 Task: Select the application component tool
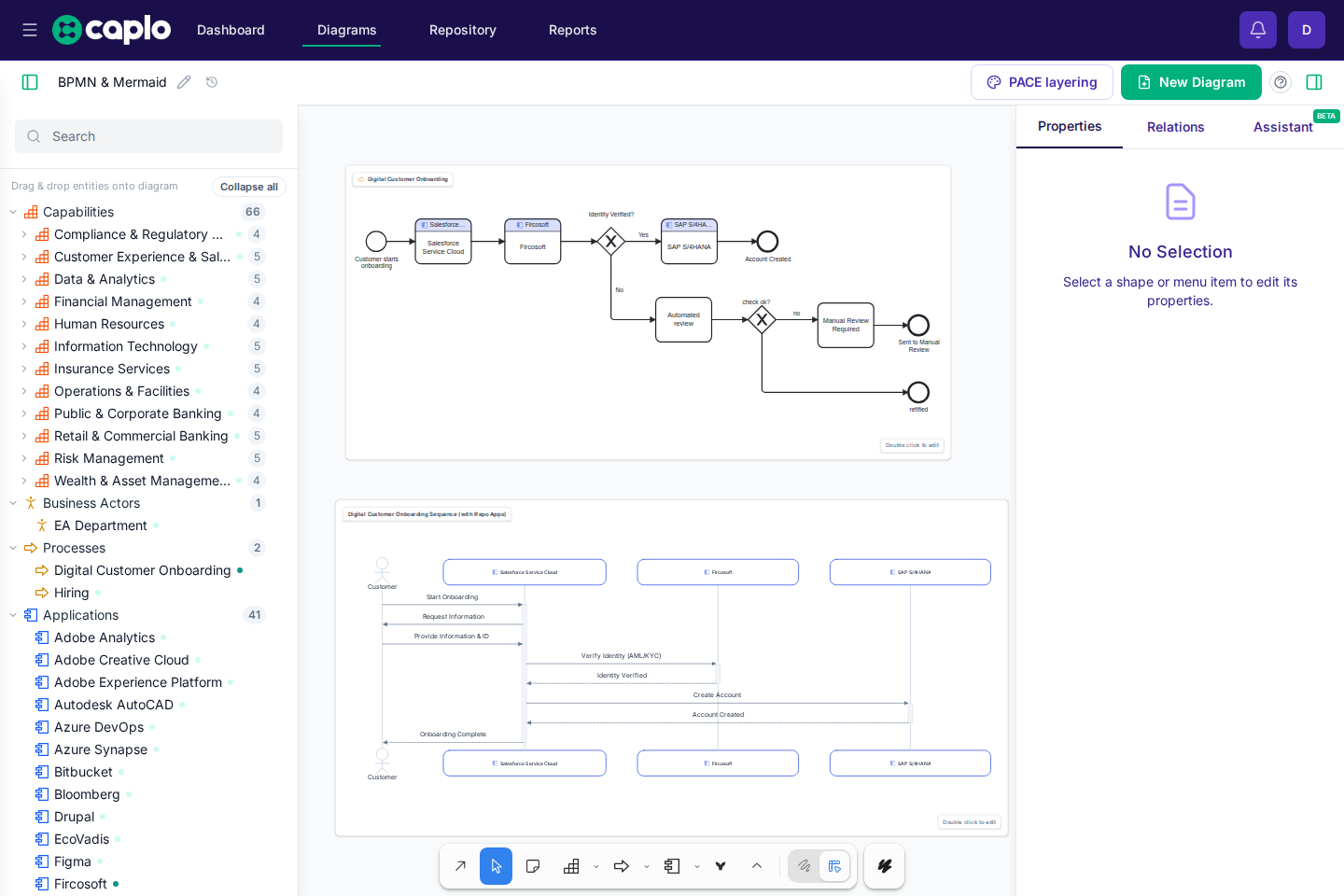point(672,866)
